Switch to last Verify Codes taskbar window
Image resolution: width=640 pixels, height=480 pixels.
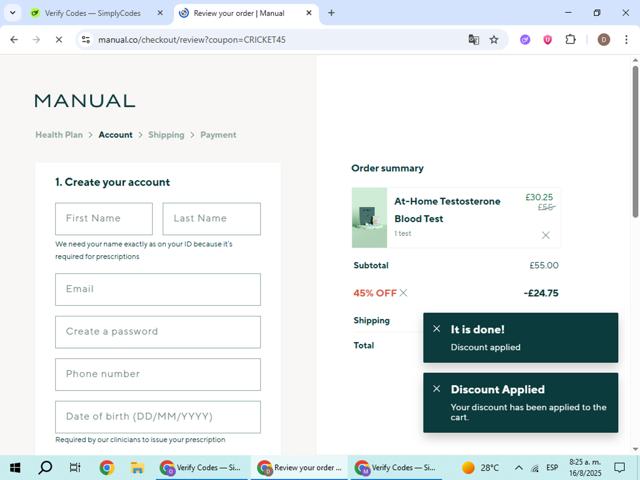(396, 467)
